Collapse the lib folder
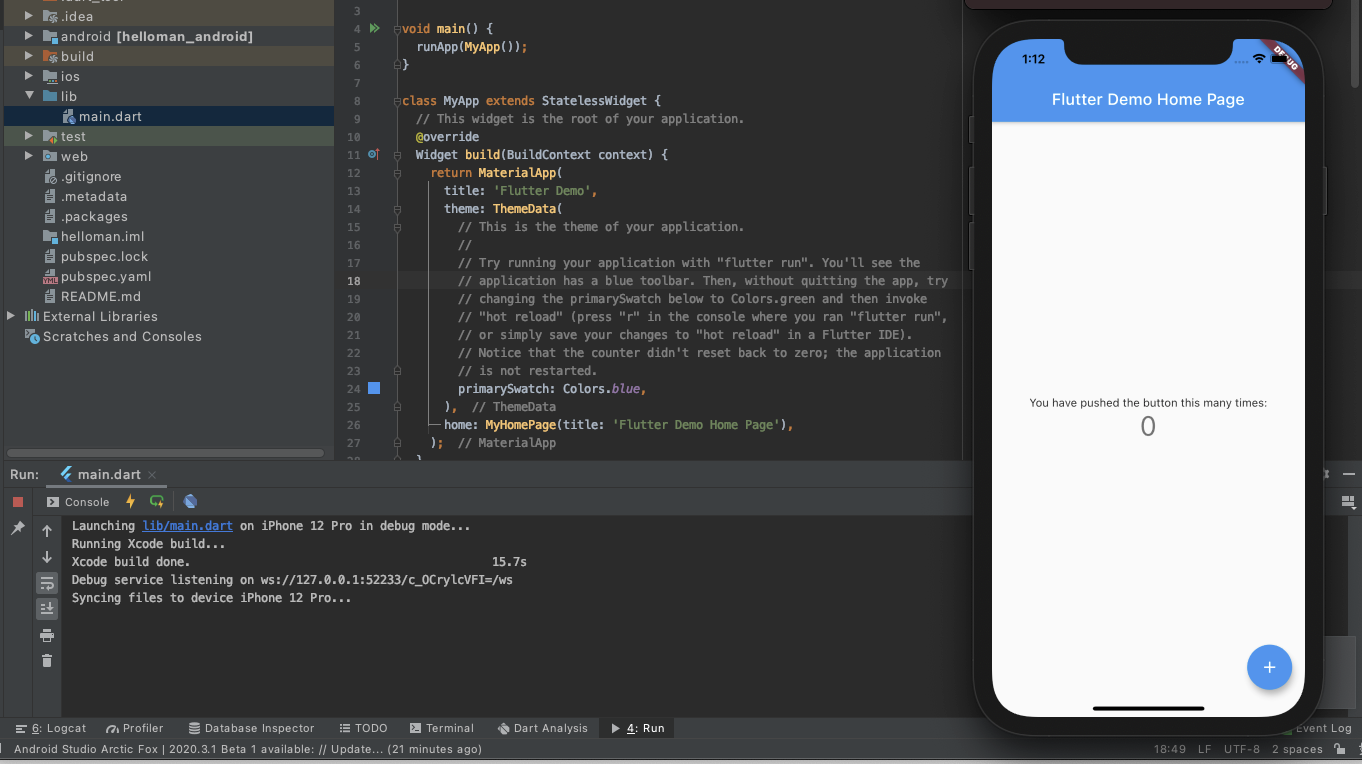This screenshot has width=1362, height=764. point(30,97)
